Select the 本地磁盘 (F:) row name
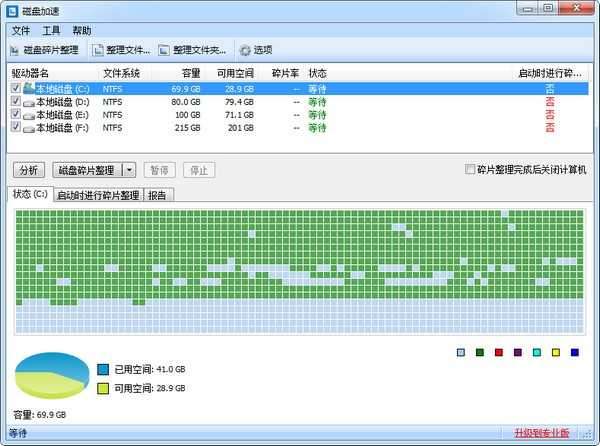The width and height of the screenshot is (600, 446). tap(63, 128)
